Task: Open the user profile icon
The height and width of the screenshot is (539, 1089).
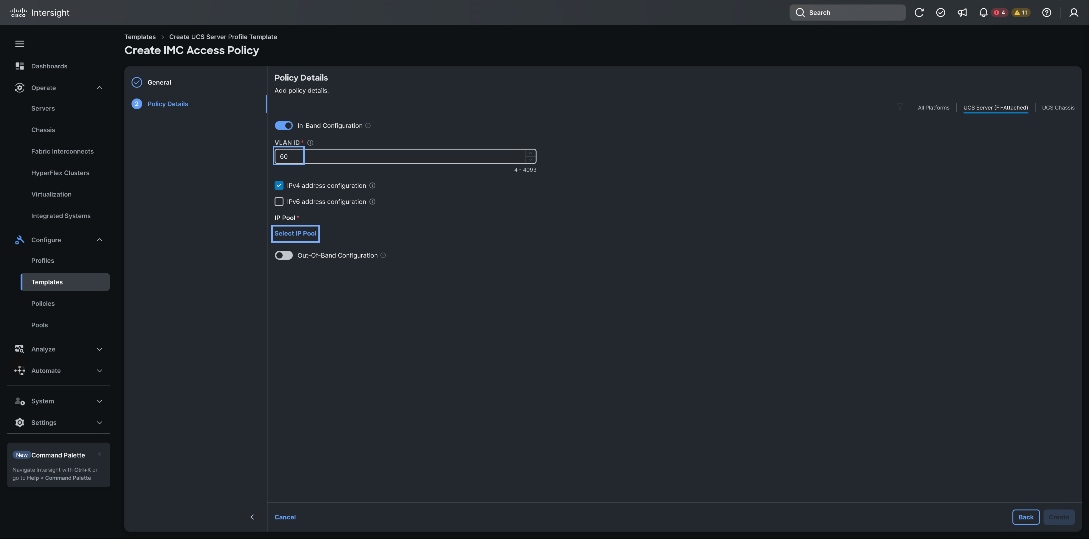Action: pyautogui.click(x=1074, y=13)
